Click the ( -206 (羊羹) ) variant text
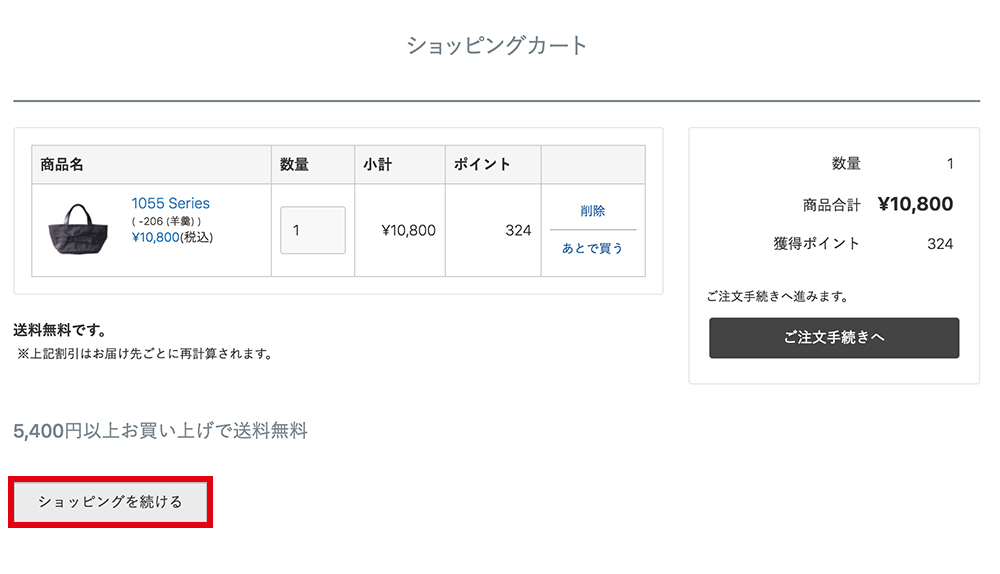1000x574 pixels. point(166,220)
